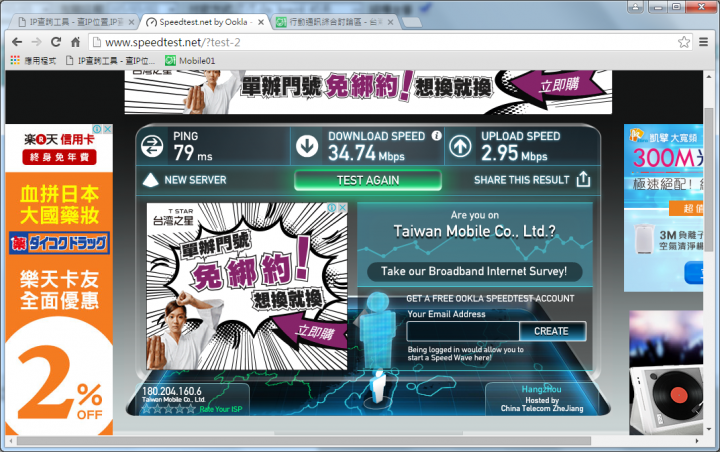Click the Your Email Address field
The height and width of the screenshot is (452, 720).
pos(463,331)
